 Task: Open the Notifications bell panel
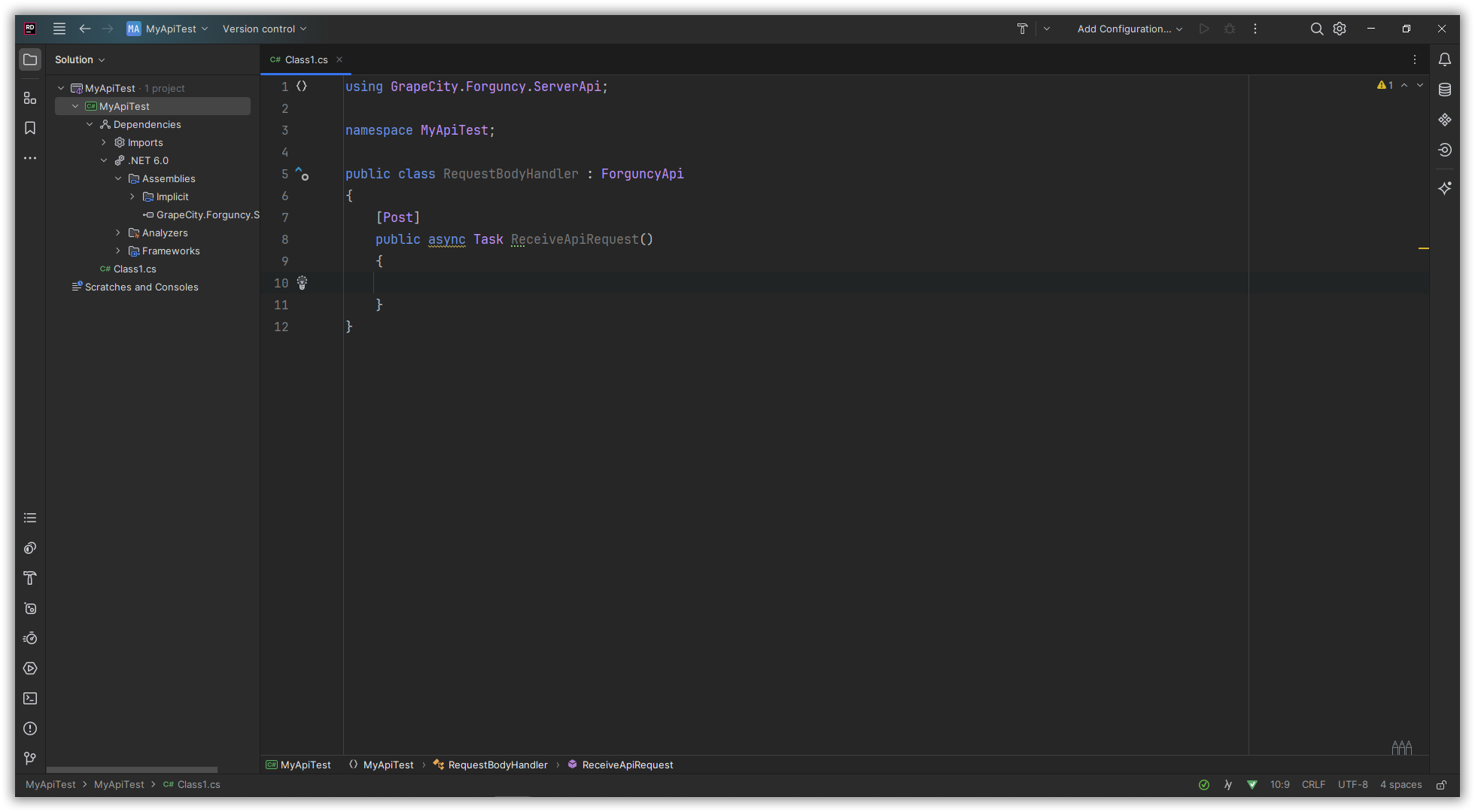tap(1444, 59)
